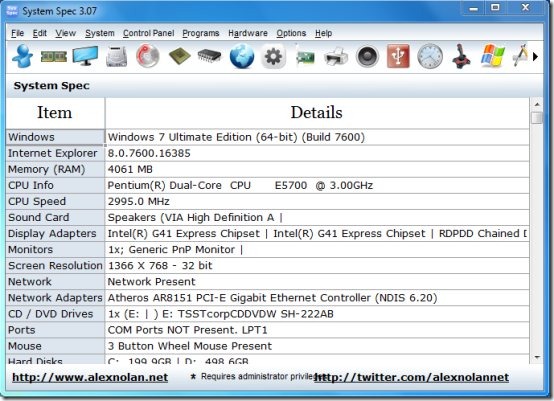Click the Details column header
This screenshot has width=554, height=401.
317,113
